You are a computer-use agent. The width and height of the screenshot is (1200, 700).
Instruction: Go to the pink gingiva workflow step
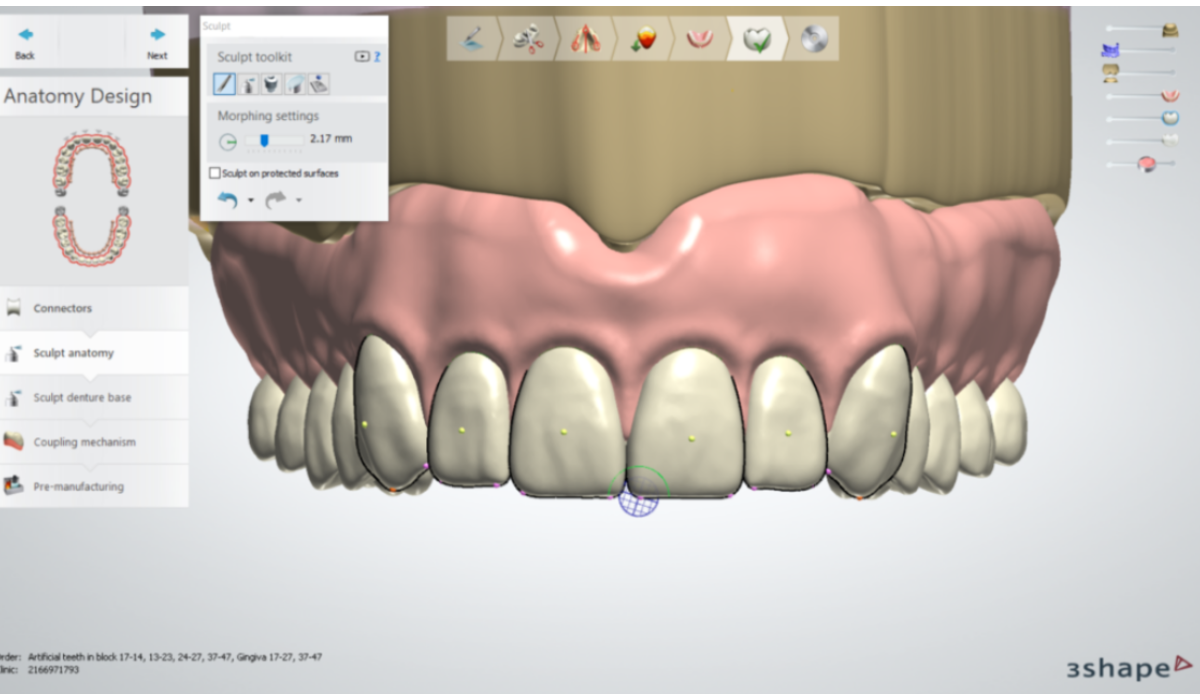pos(698,39)
